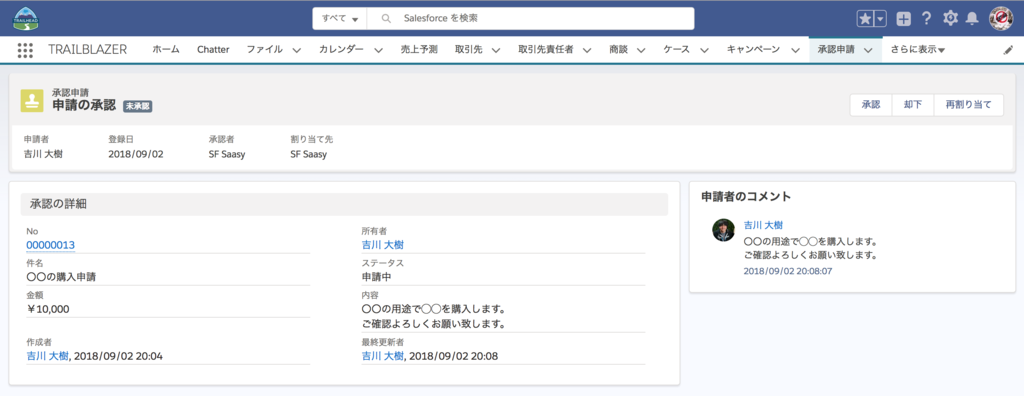Select the 承認申請 tab
The height and width of the screenshot is (396, 1024).
[836, 50]
